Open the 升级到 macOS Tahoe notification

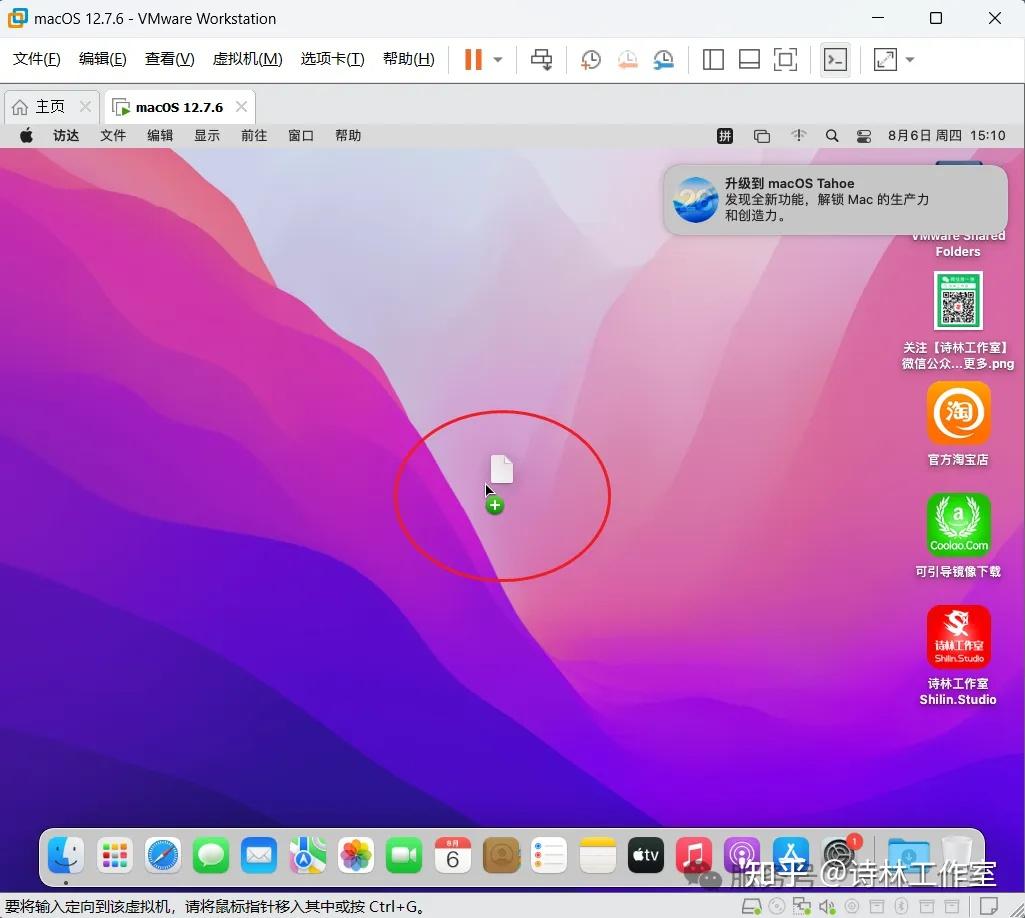pos(835,199)
